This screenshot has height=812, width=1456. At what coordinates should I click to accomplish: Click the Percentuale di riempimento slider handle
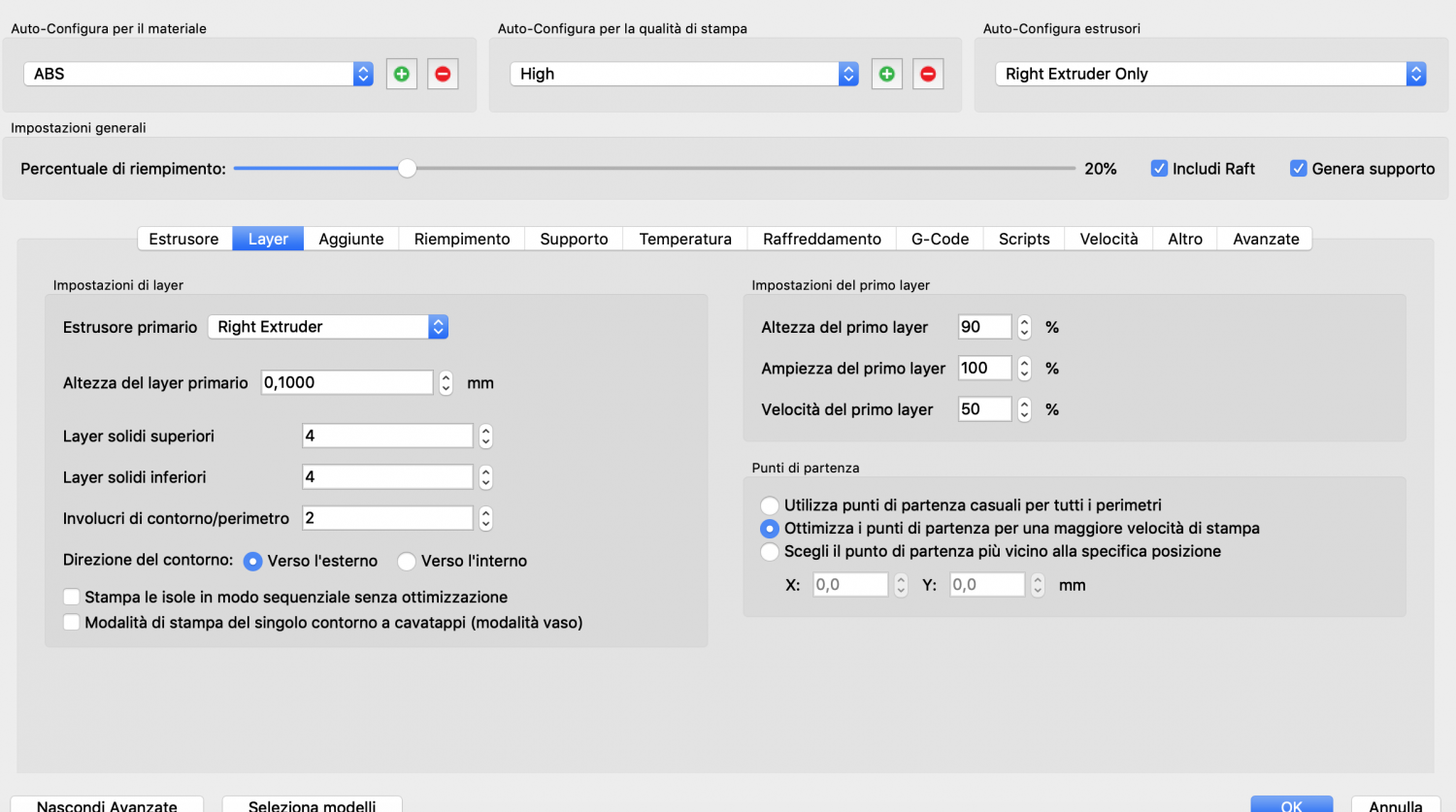[x=408, y=169]
